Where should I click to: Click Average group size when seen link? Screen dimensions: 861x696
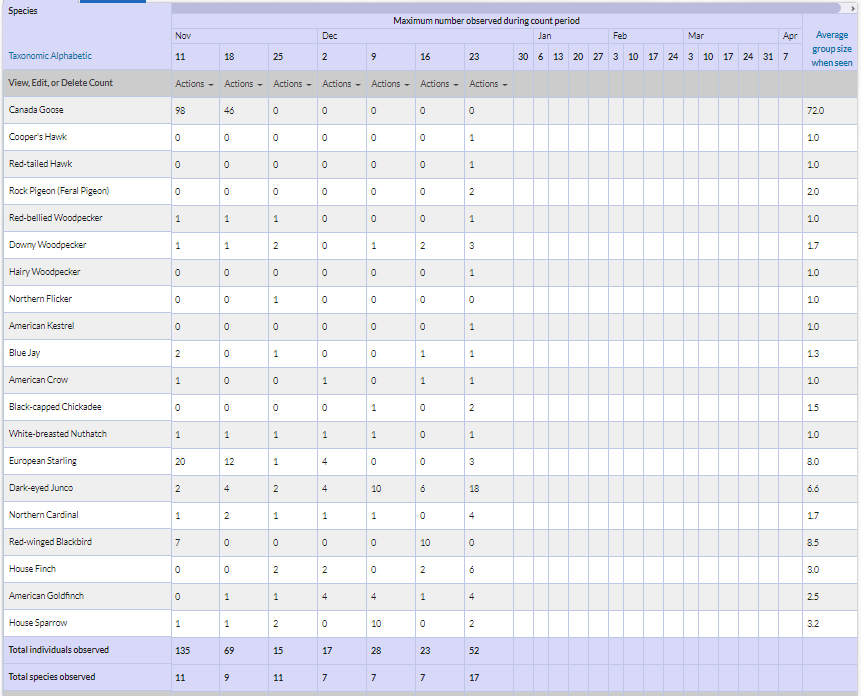pyautogui.click(x=831, y=49)
